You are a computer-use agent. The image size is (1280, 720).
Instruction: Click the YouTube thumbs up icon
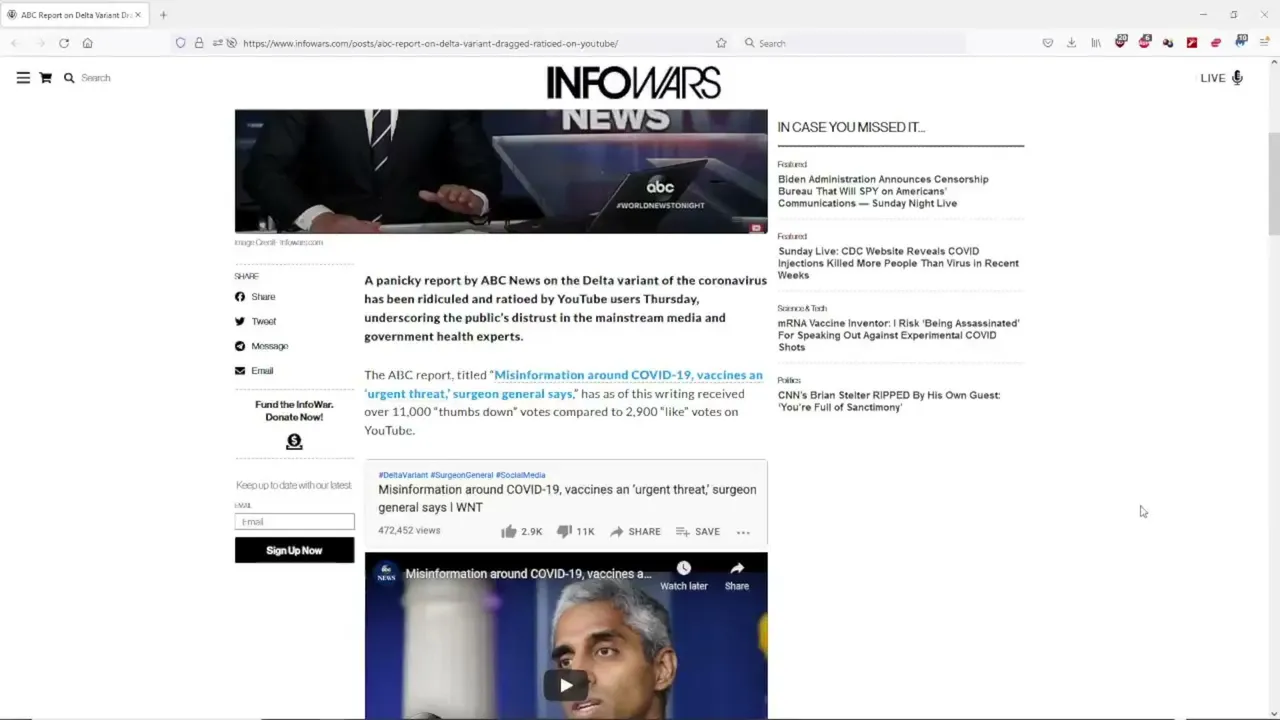508,531
